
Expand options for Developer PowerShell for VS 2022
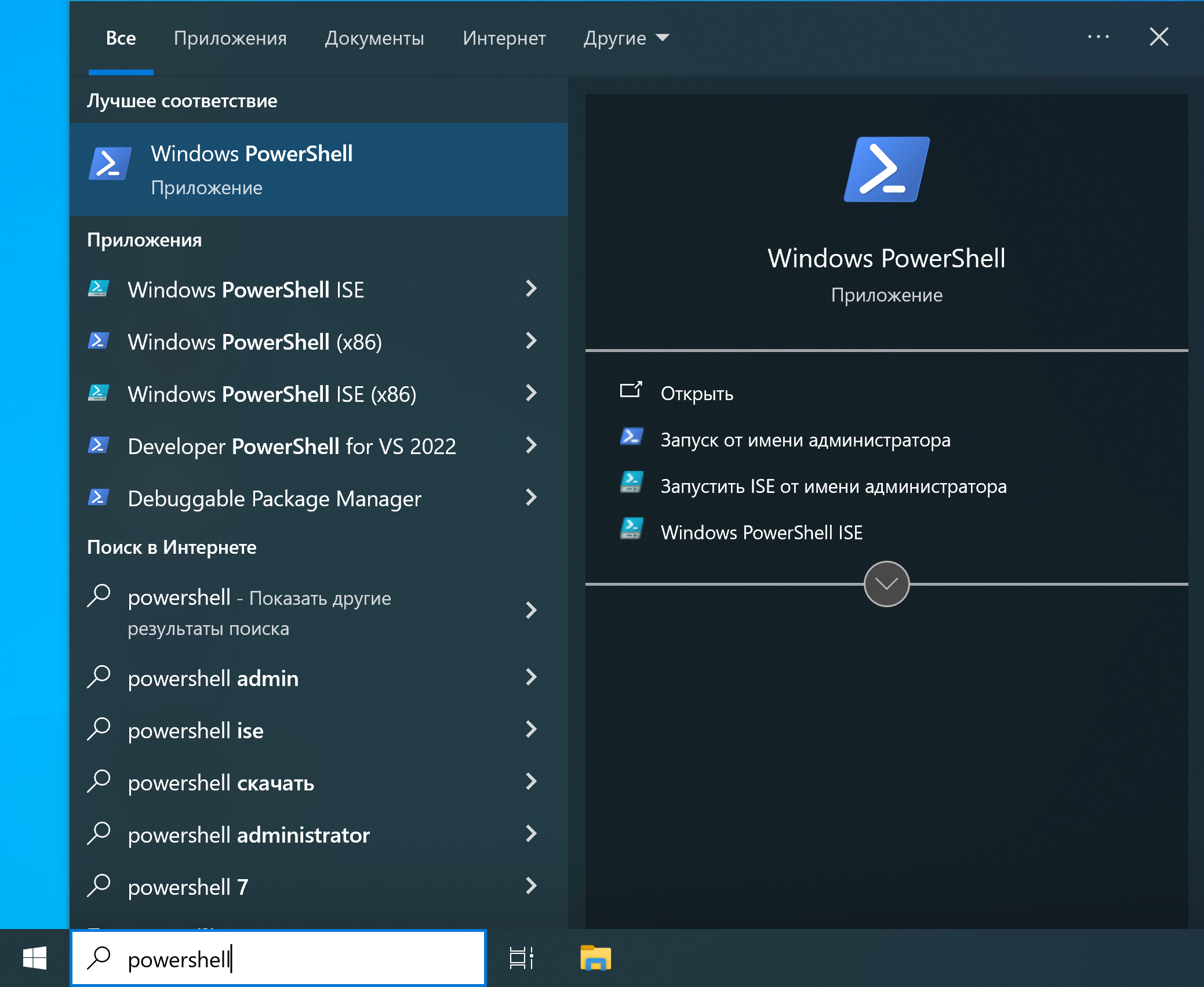531,445
